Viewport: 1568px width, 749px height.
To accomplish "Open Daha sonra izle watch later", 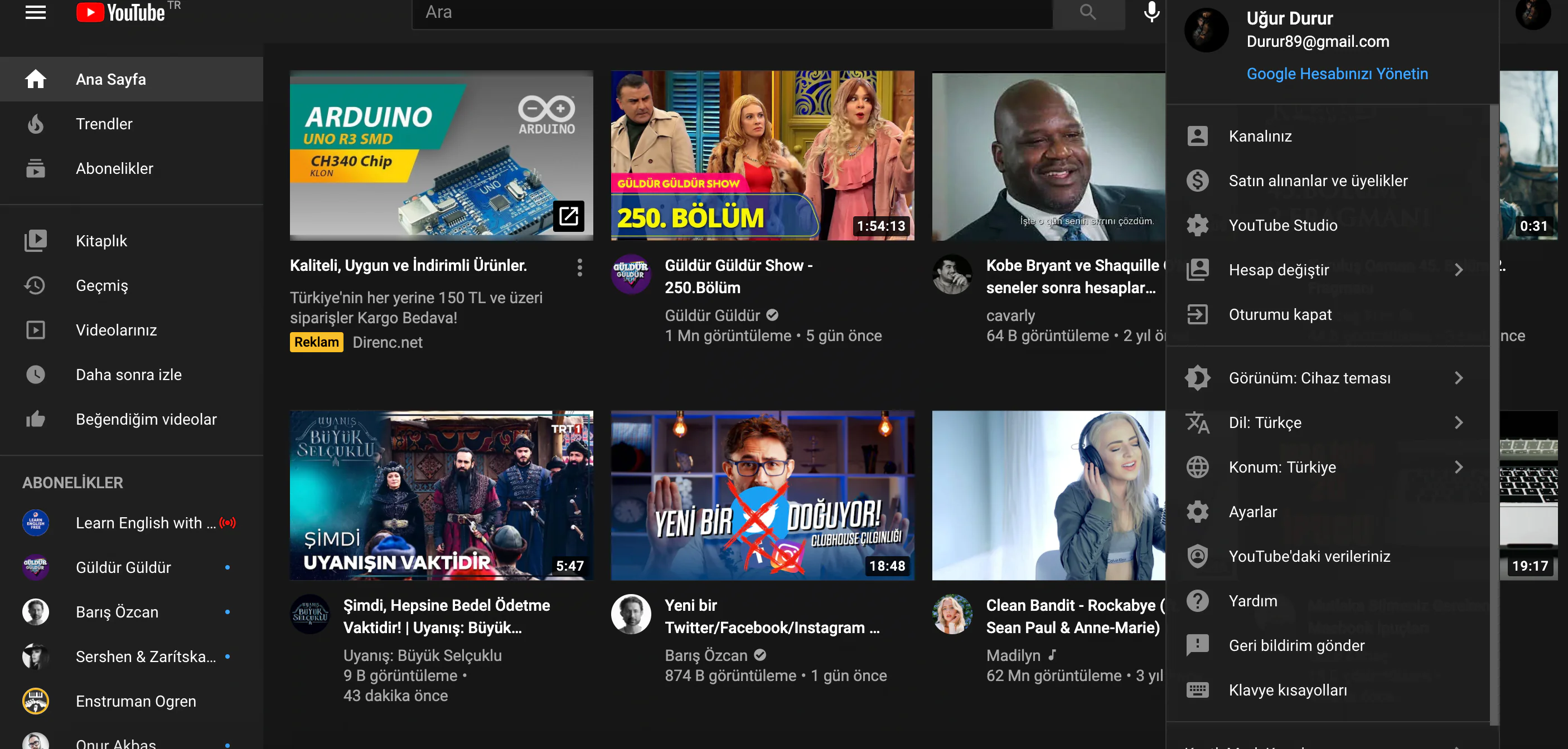I will click(128, 374).
